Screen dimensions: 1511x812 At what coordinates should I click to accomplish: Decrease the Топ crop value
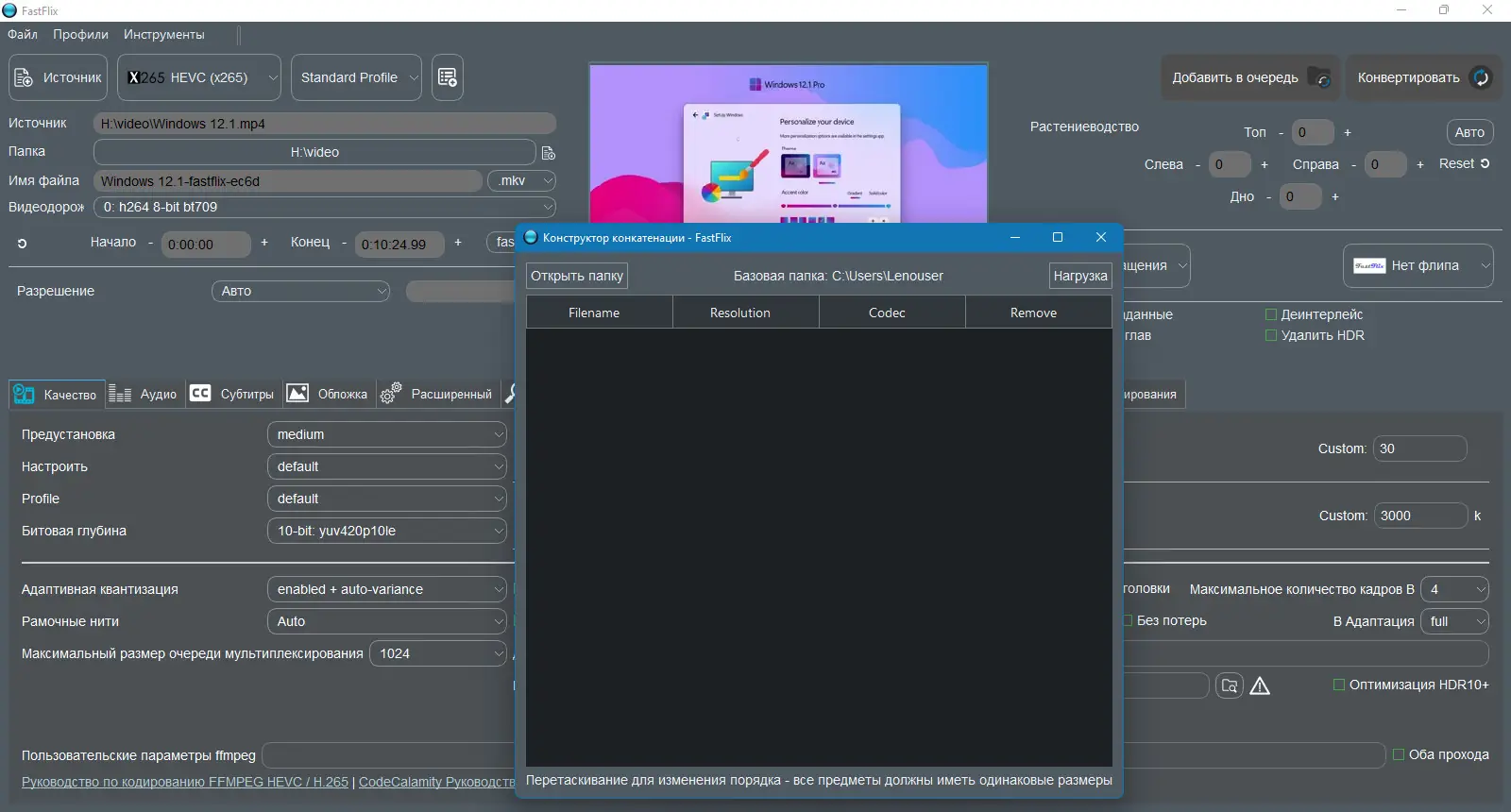[1281, 132]
